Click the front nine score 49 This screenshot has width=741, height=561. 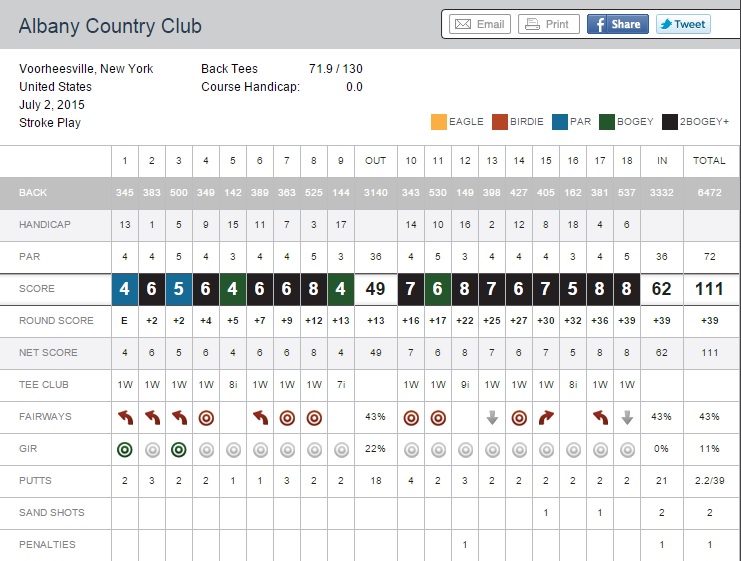[x=376, y=289]
